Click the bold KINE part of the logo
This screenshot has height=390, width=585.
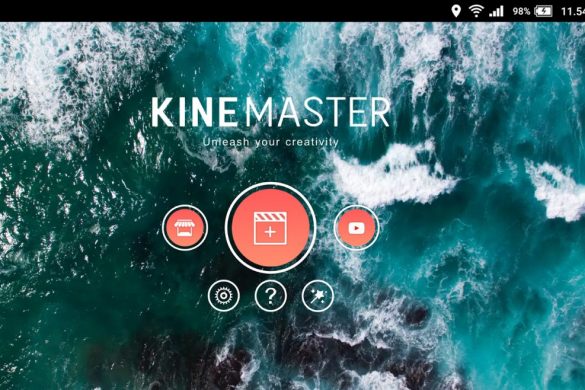[x=194, y=112]
